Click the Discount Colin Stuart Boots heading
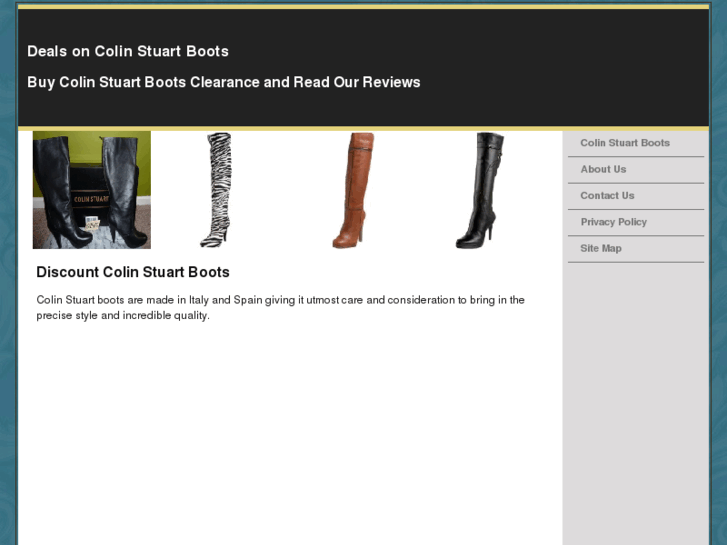 (x=133, y=272)
